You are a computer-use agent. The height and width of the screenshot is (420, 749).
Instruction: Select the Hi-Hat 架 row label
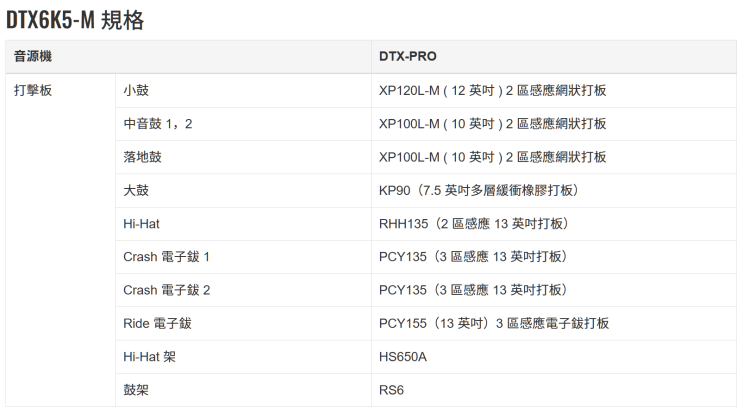(x=149, y=356)
